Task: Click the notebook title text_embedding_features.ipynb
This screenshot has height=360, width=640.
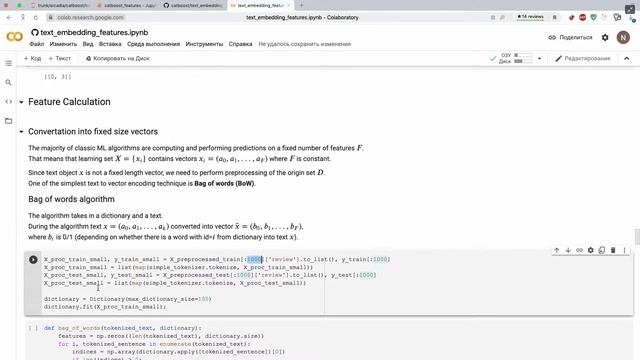Action: tap(94, 33)
